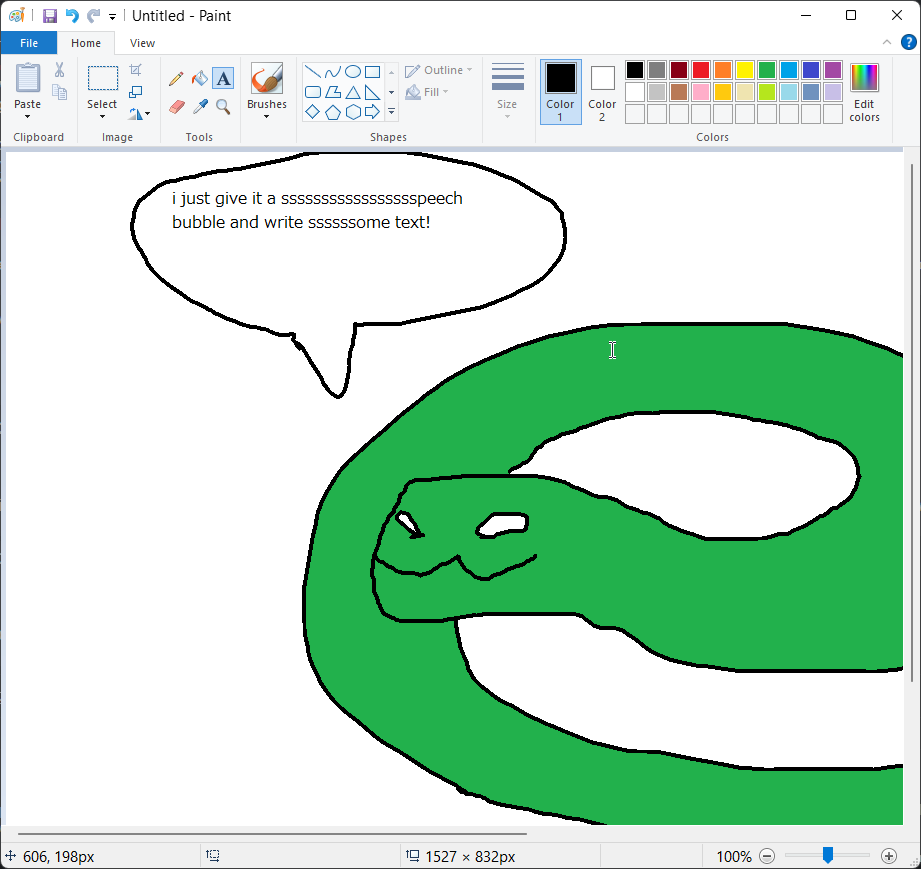Expand the Rotate dropdown arrow

point(147,113)
